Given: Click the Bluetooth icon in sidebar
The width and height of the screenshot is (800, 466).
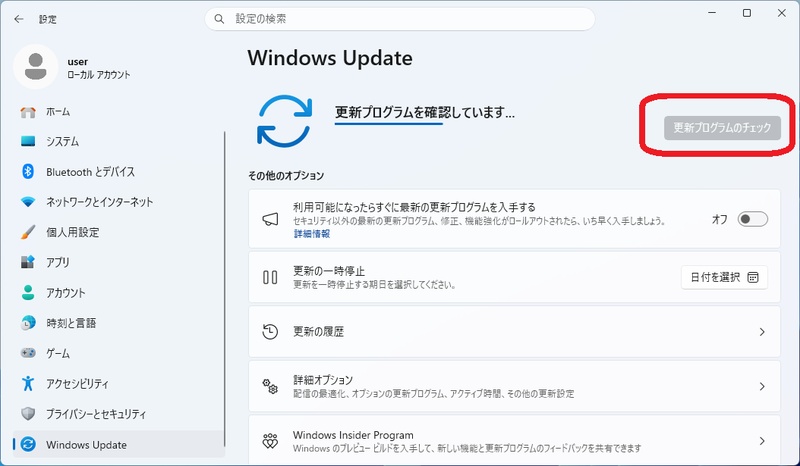Looking at the screenshot, I should 28,171.
